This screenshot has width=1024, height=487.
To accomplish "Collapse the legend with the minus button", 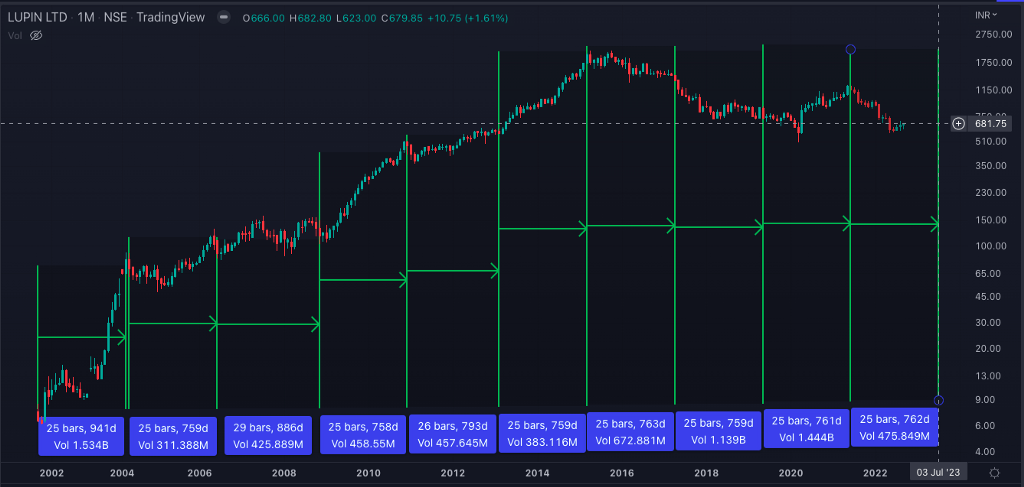I will click(224, 18).
